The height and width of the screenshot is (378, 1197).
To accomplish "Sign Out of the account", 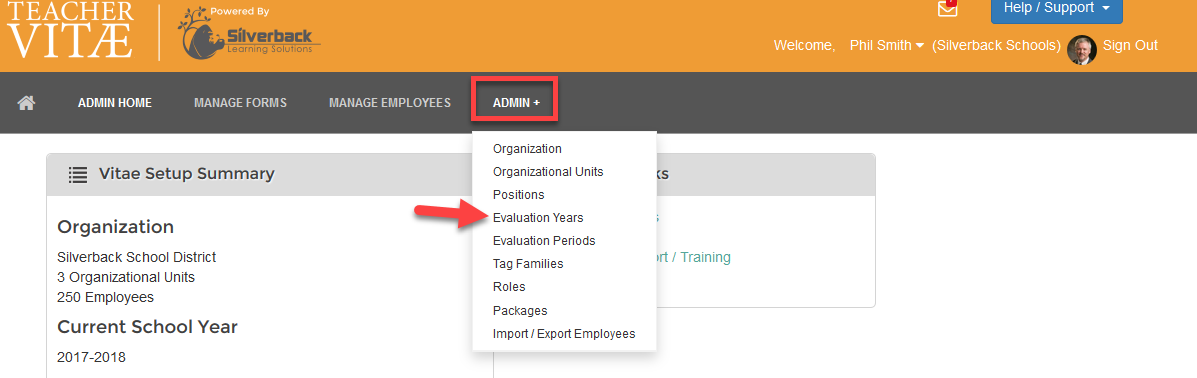I will [1131, 46].
